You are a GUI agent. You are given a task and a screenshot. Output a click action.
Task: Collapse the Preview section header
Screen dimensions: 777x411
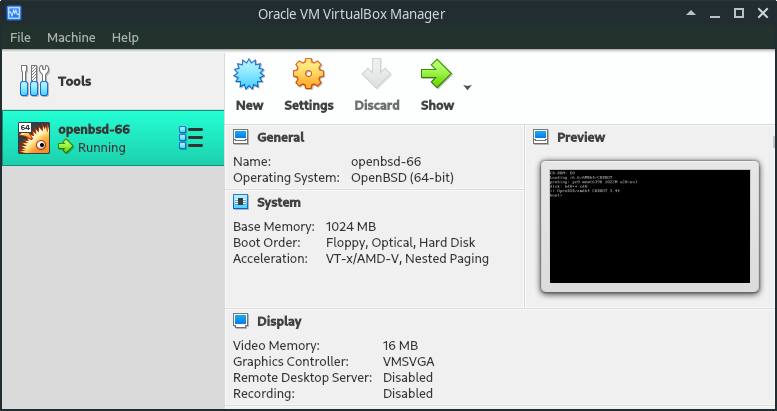click(581, 137)
